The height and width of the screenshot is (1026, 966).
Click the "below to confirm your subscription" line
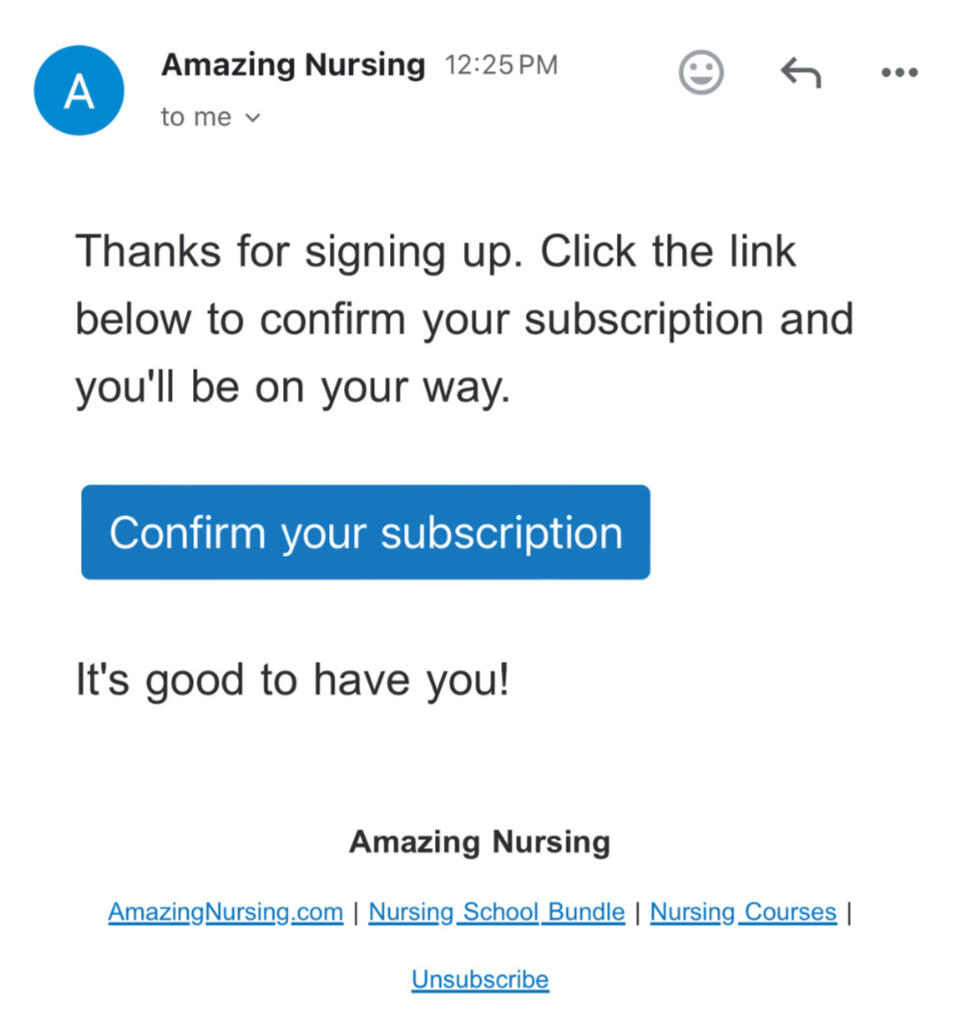point(464,320)
